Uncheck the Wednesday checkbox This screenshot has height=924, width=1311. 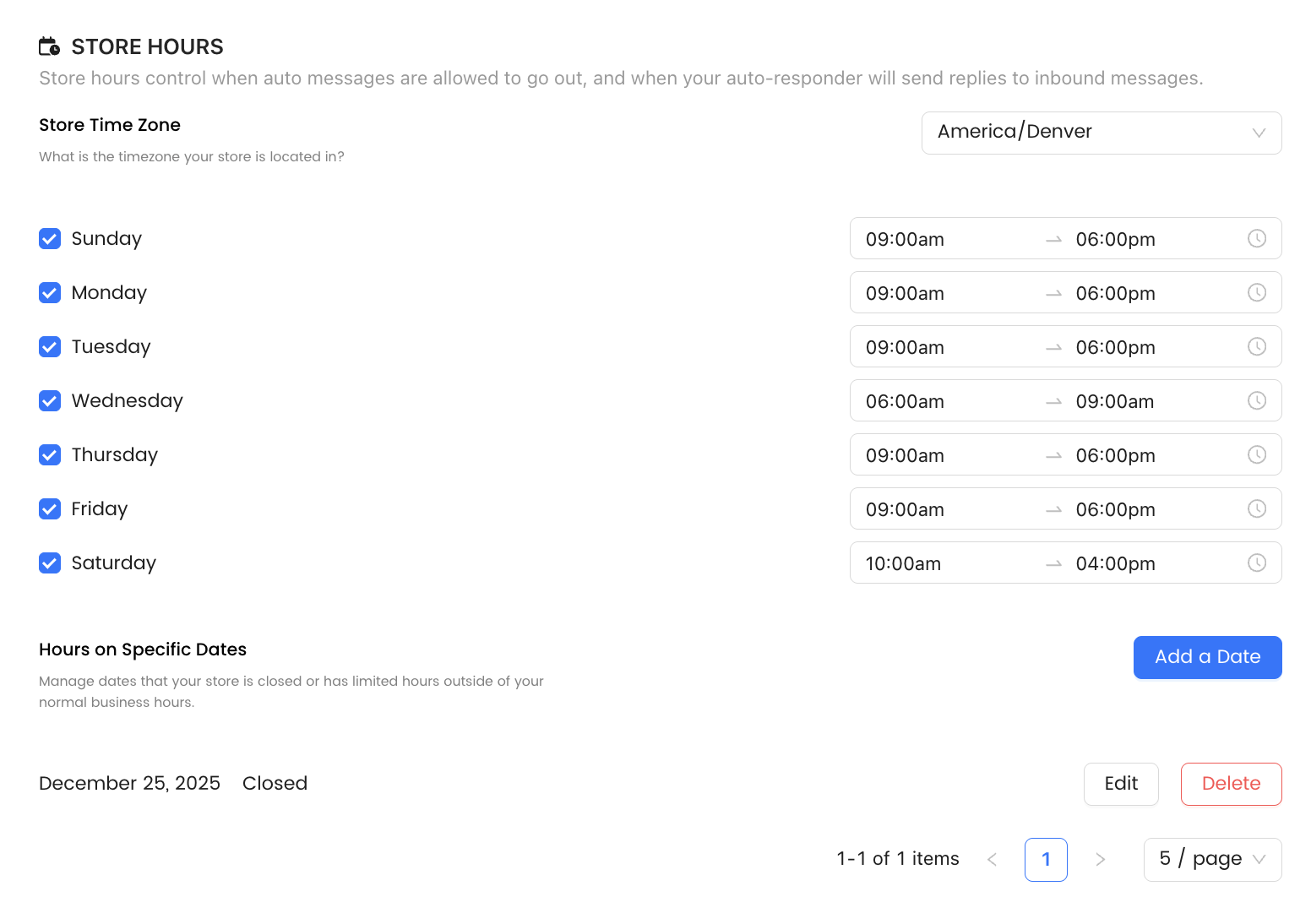[50, 400]
